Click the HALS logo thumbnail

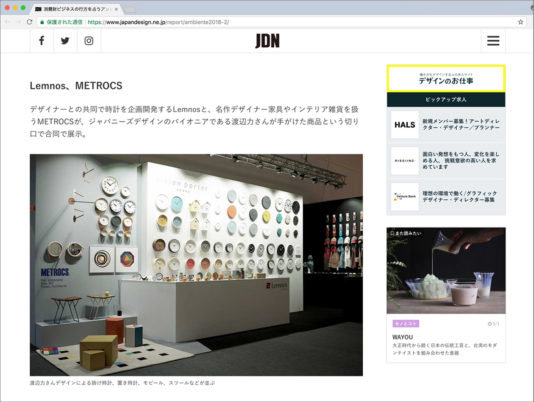pyautogui.click(x=405, y=125)
